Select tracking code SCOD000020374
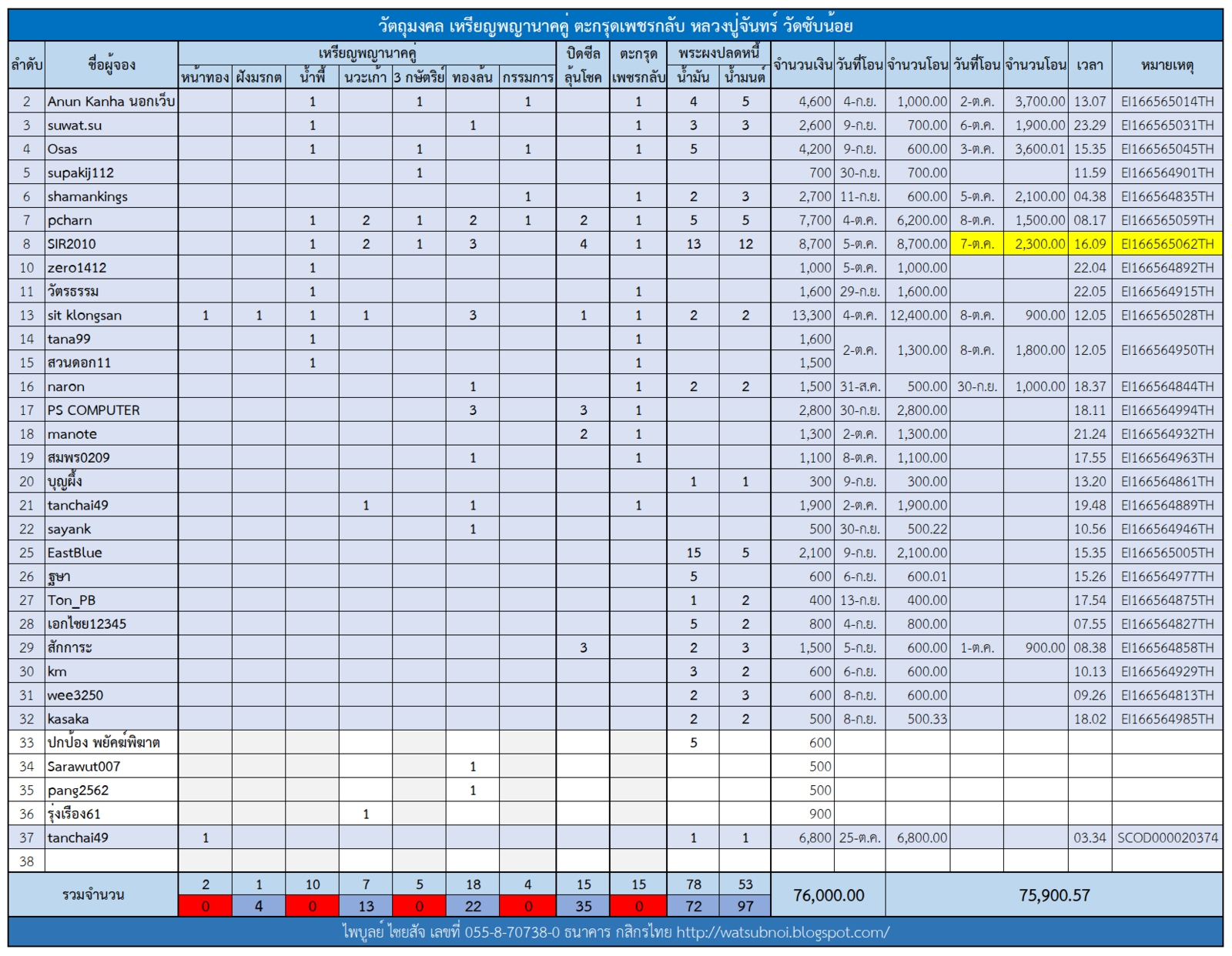Screen dimensions: 1232x956 (x=1167, y=837)
